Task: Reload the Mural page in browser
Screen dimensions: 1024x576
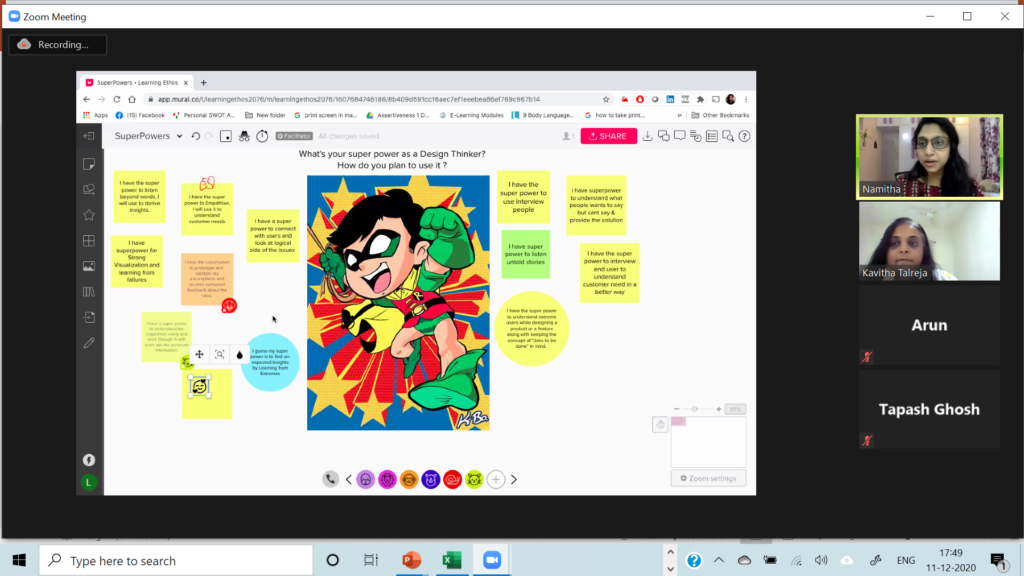Action: click(x=117, y=99)
